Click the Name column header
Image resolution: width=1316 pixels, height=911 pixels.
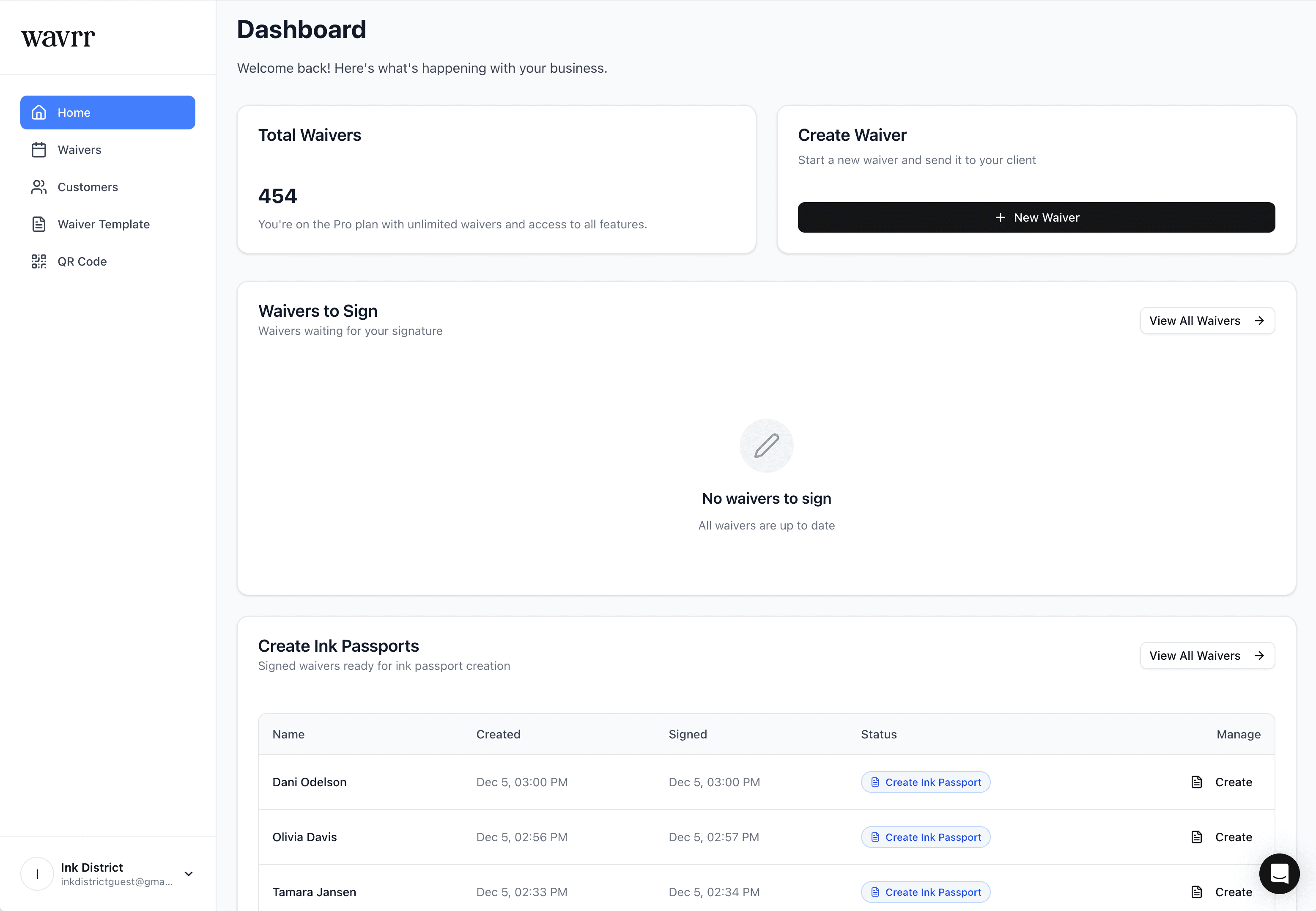point(288,735)
